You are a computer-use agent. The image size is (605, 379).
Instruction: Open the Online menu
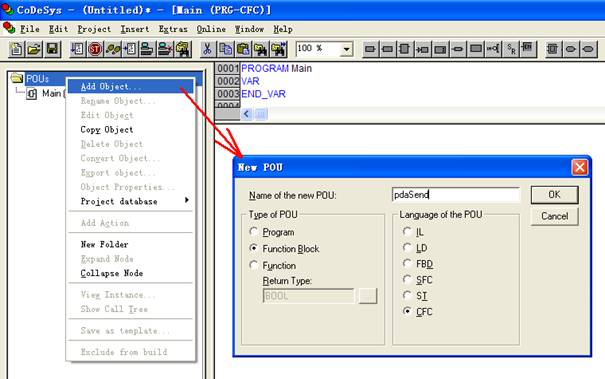(x=211, y=29)
